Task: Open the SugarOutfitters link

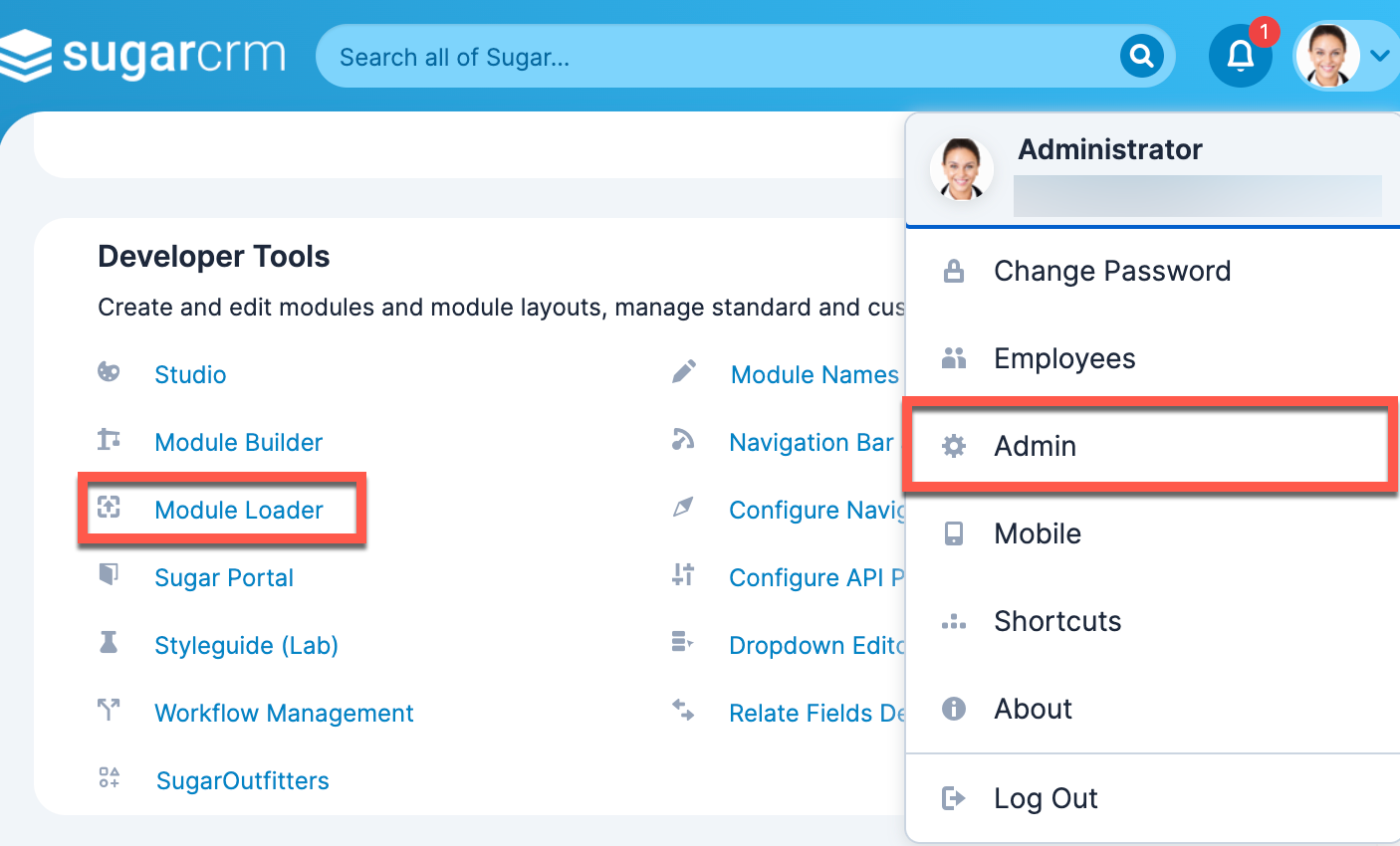Action: click(243, 780)
